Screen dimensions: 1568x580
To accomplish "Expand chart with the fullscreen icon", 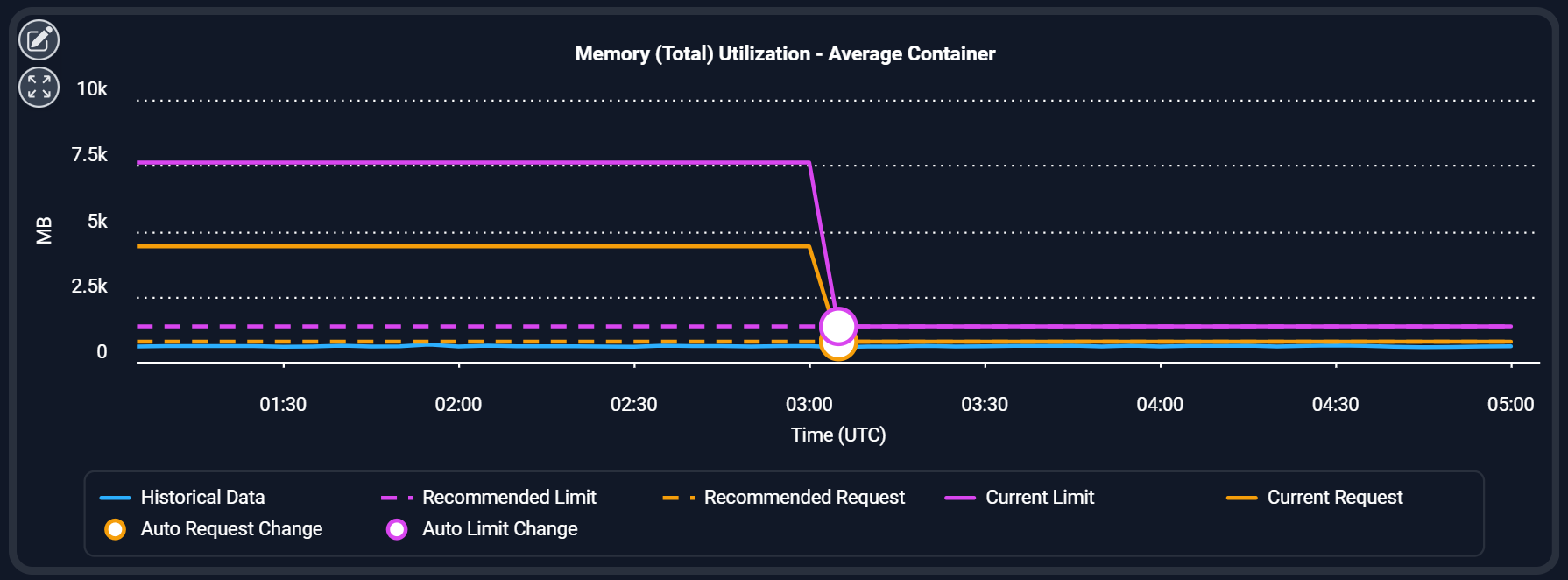I will [39, 87].
